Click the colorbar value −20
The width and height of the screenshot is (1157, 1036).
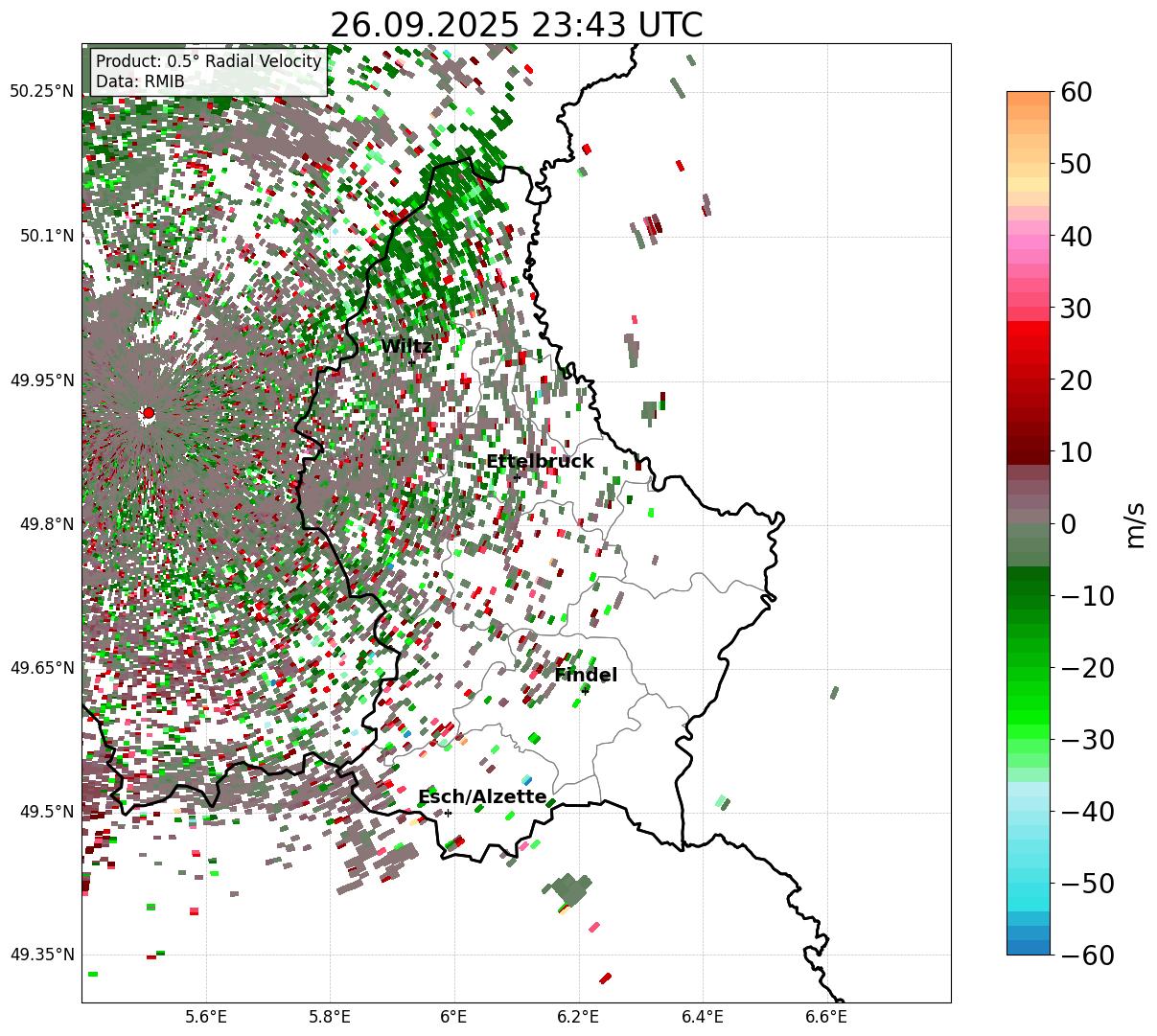point(1086,668)
